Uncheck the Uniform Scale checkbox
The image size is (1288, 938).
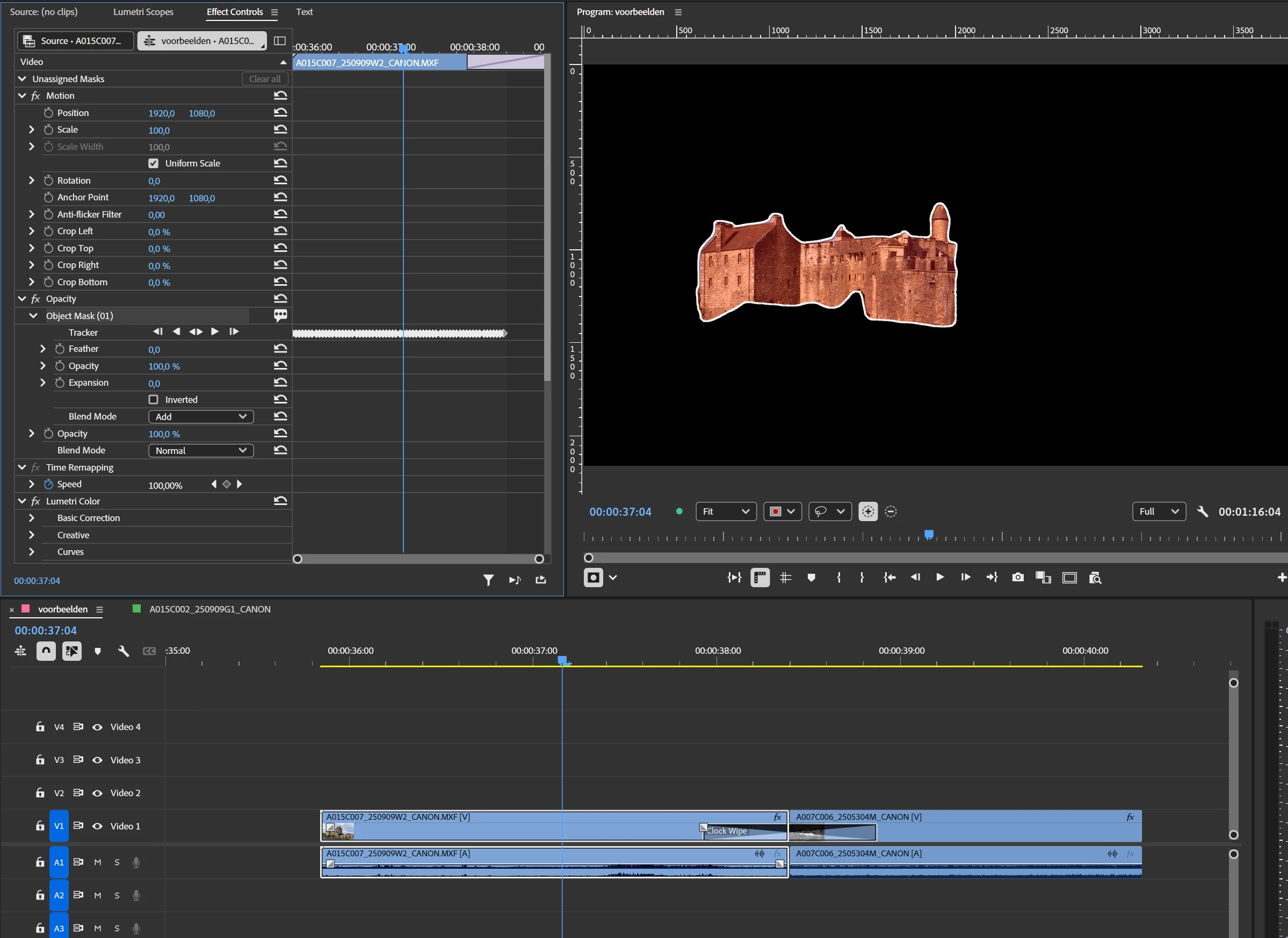point(153,164)
